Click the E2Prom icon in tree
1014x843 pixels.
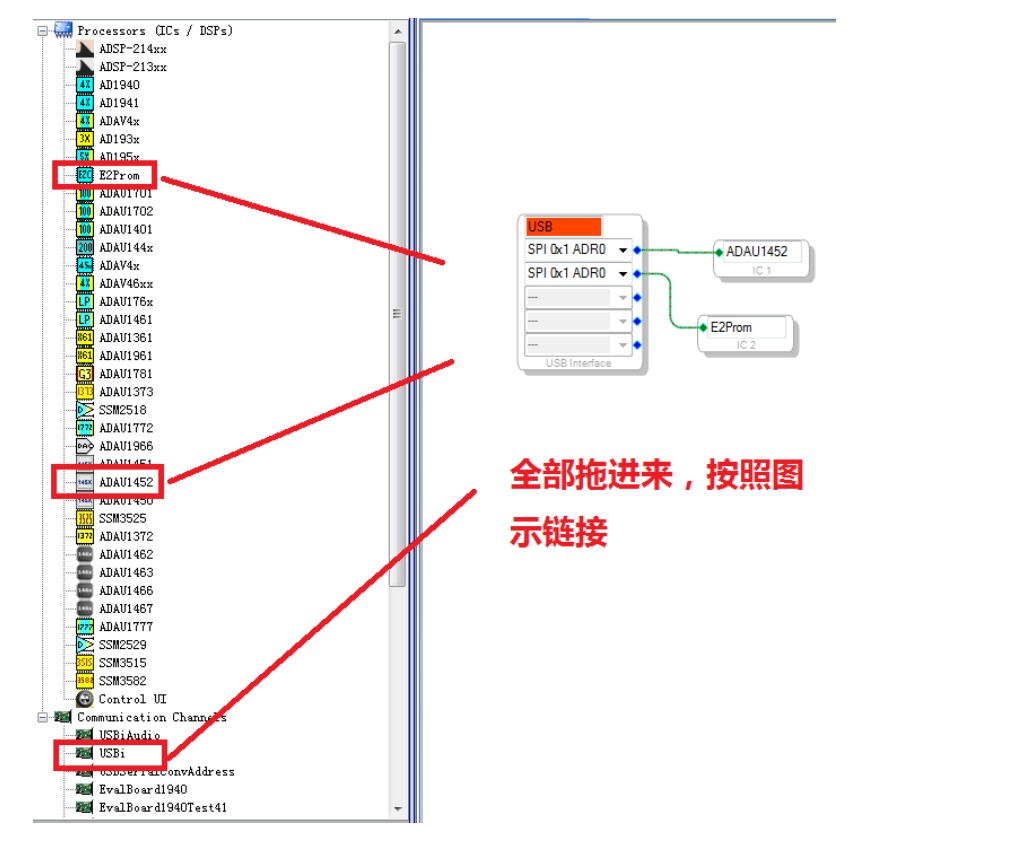click(x=85, y=175)
